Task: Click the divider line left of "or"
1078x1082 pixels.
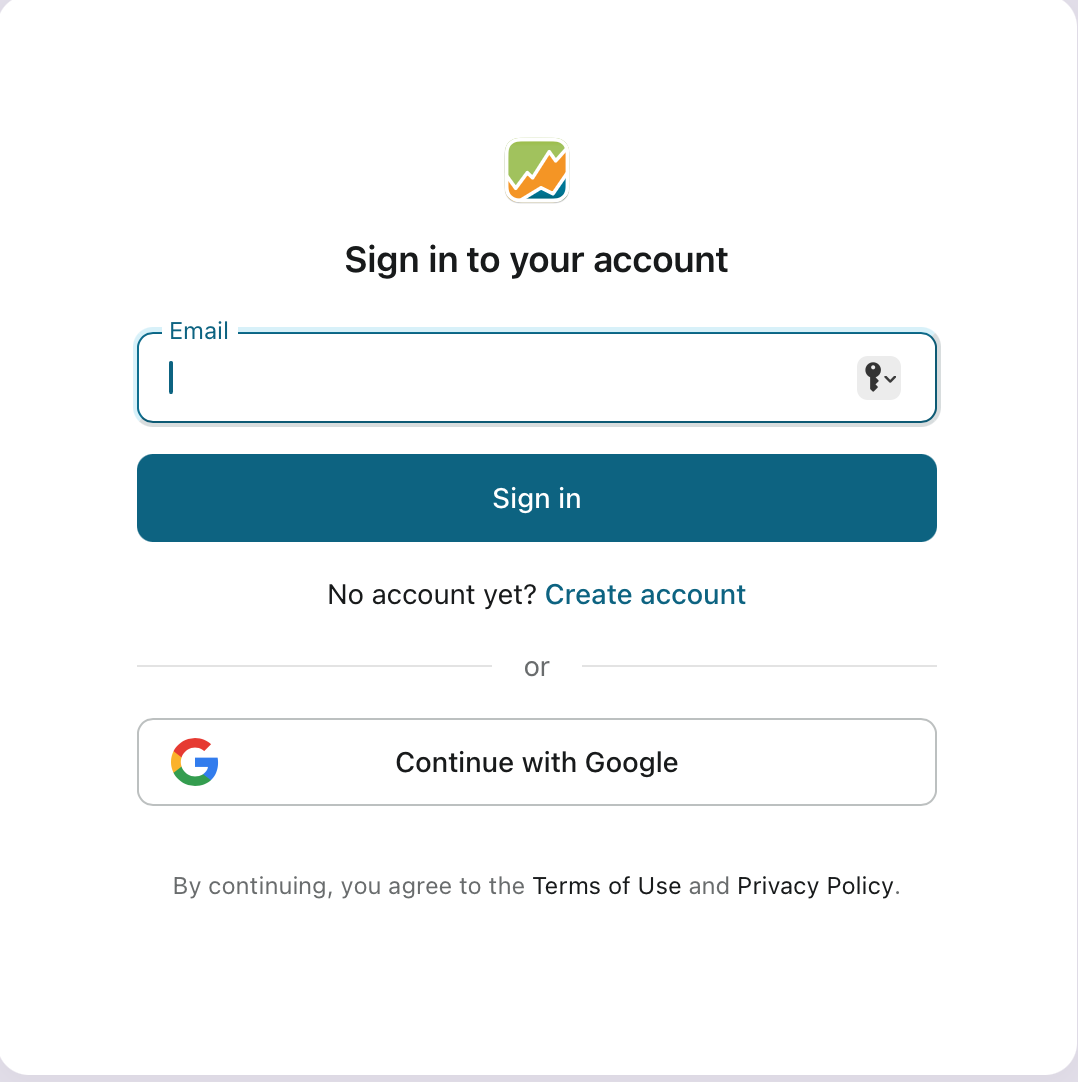Action: (314, 666)
